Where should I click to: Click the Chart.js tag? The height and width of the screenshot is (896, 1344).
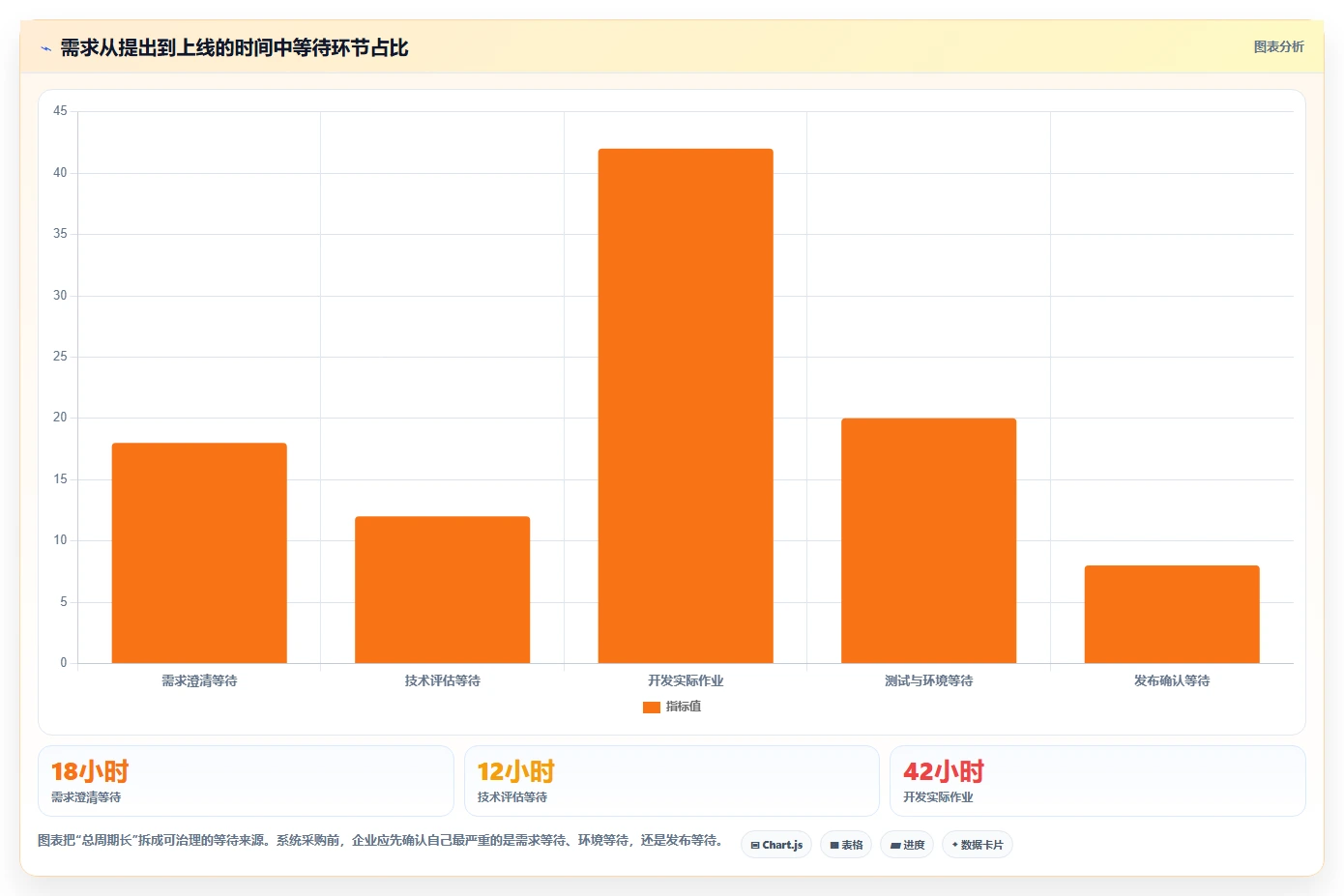click(x=776, y=845)
